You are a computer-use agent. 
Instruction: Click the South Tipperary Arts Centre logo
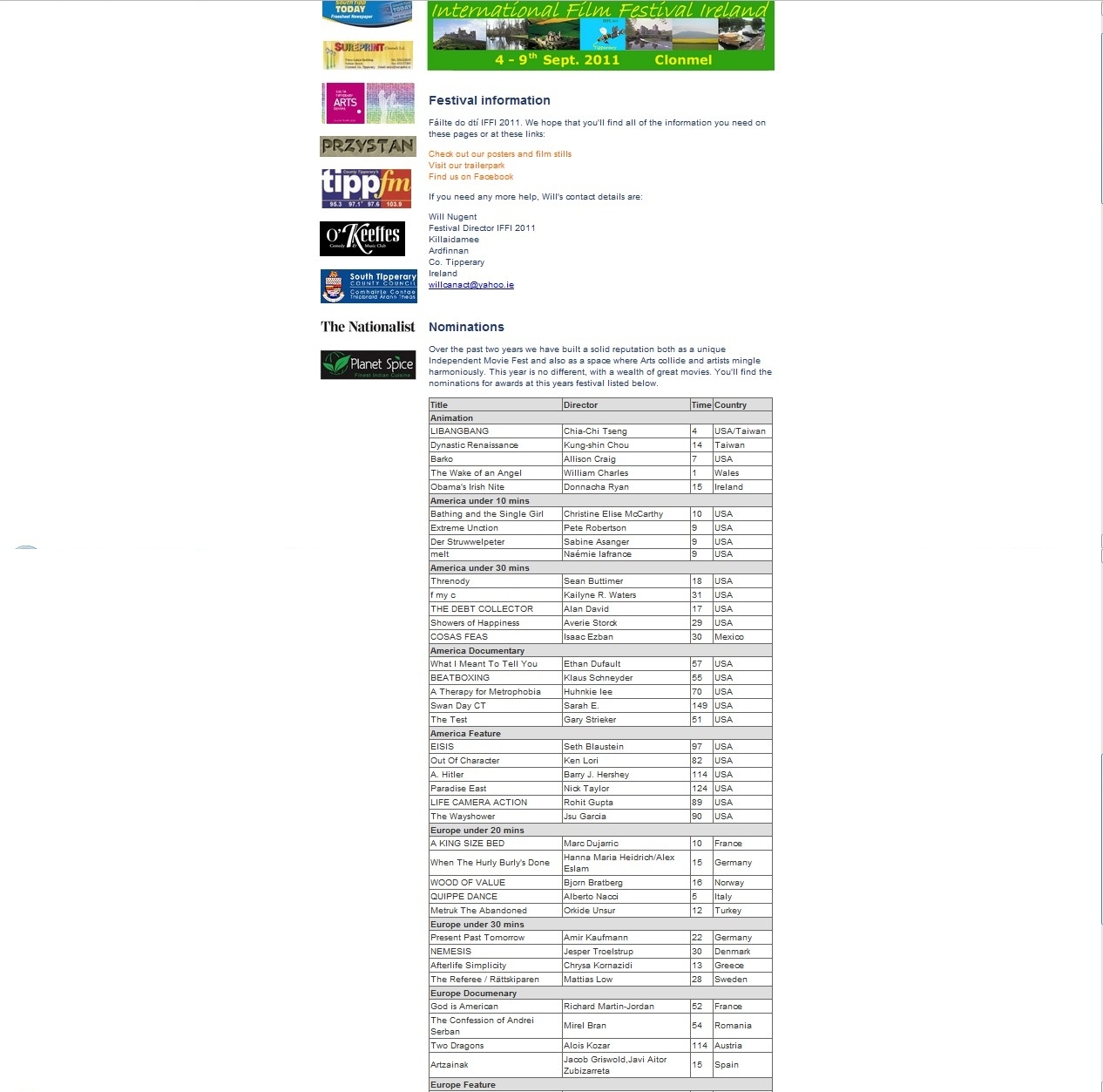coord(368,104)
